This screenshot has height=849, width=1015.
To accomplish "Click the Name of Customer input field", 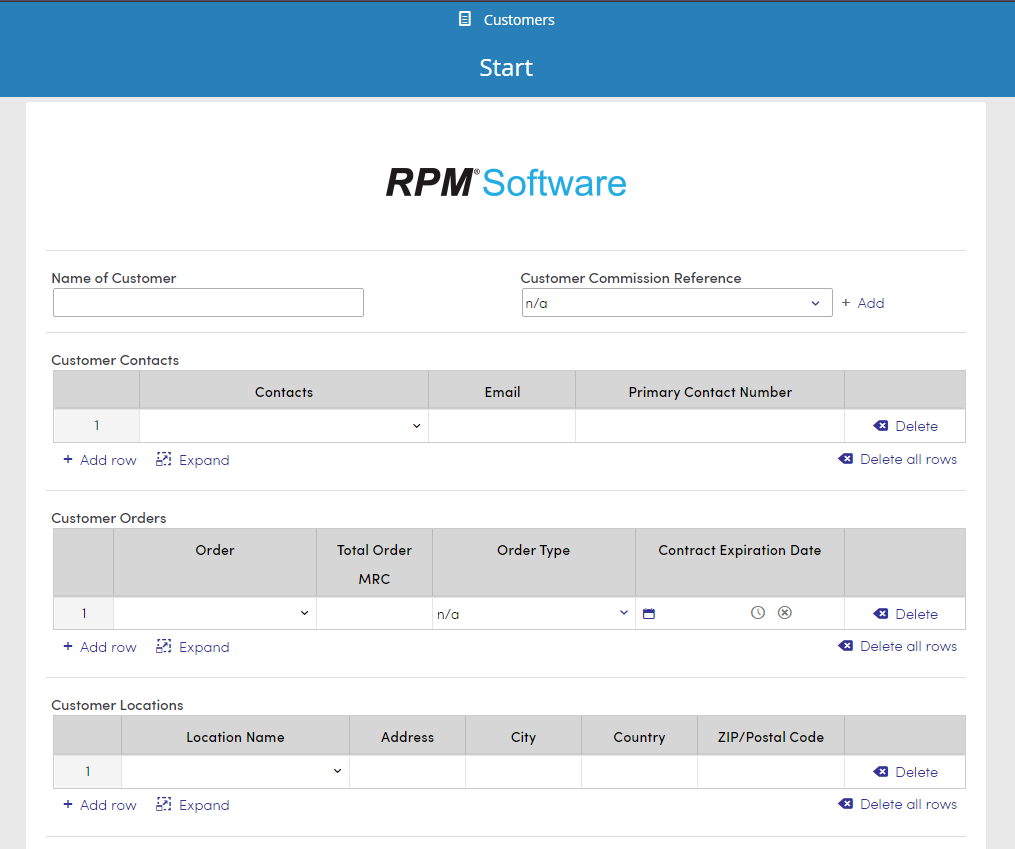I will click(x=207, y=302).
